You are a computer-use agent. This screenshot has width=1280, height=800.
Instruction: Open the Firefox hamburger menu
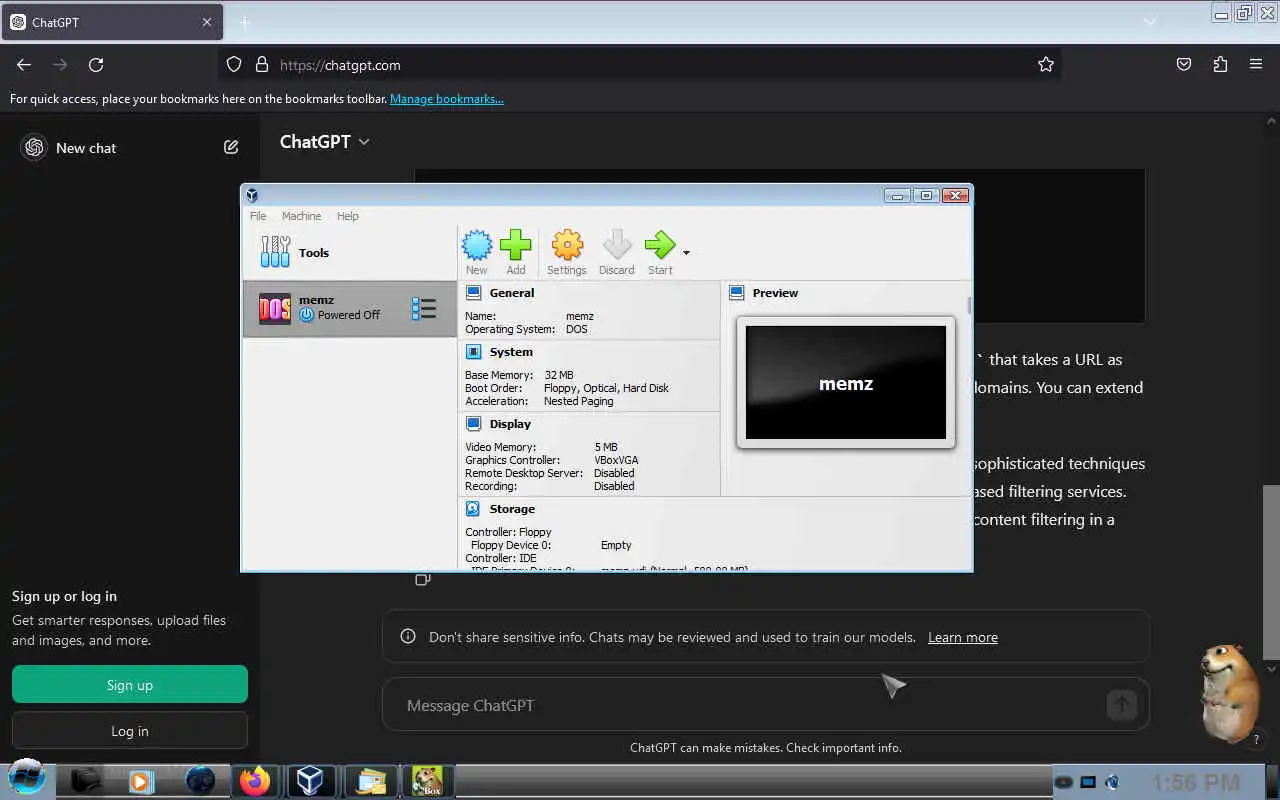point(1256,65)
